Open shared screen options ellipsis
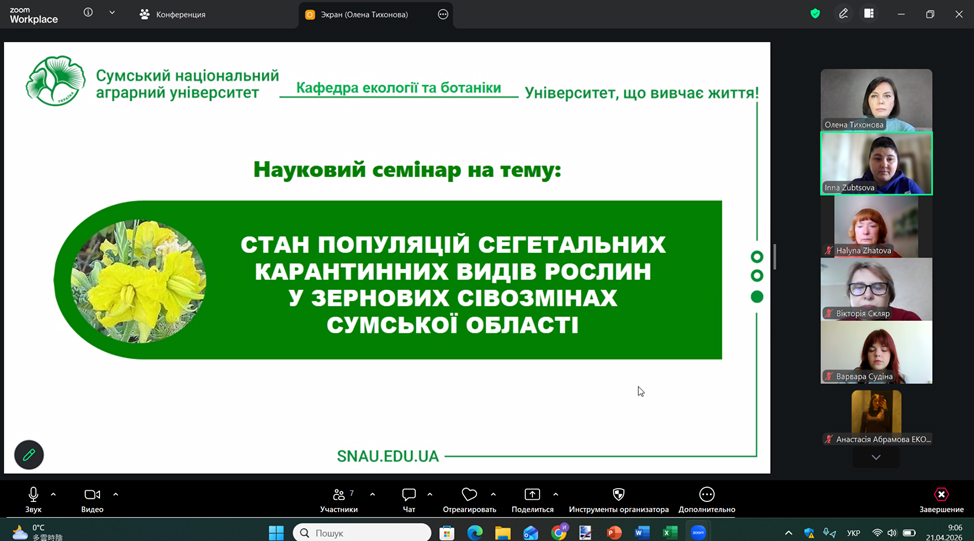The image size is (974, 541). [x=443, y=15]
